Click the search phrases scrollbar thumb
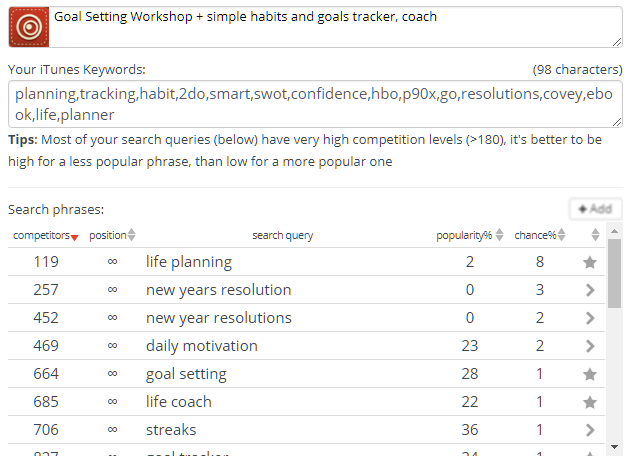Screen dimensions: 638x470 click(x=614, y=273)
